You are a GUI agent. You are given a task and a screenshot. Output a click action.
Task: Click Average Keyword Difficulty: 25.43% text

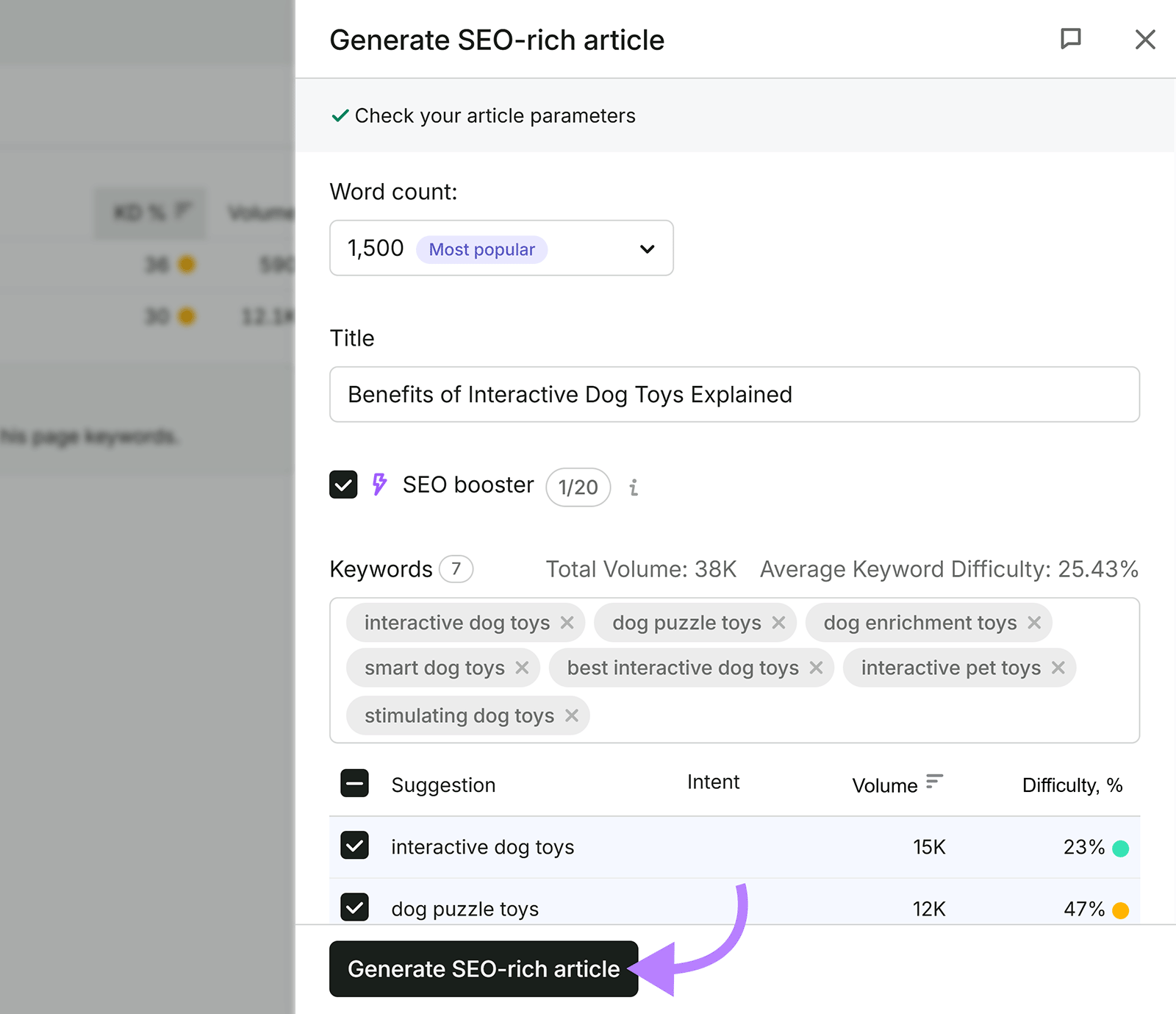(x=949, y=569)
